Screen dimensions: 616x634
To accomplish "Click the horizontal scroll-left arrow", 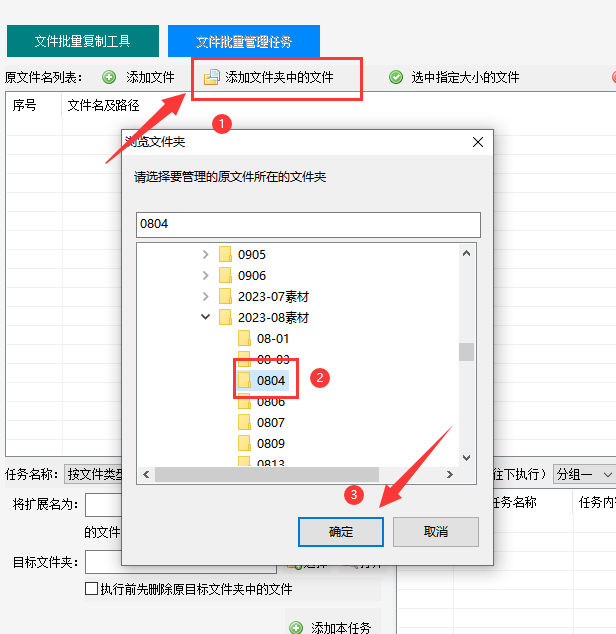I will pyautogui.click(x=146, y=474).
